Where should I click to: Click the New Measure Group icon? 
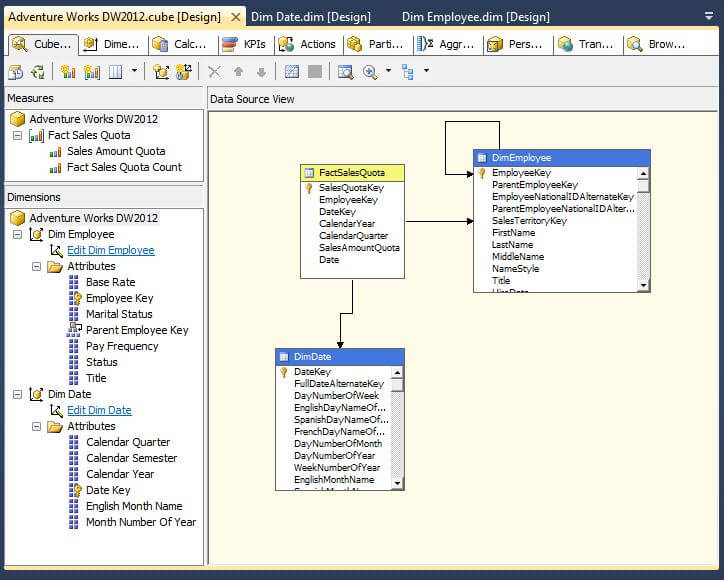click(91, 72)
